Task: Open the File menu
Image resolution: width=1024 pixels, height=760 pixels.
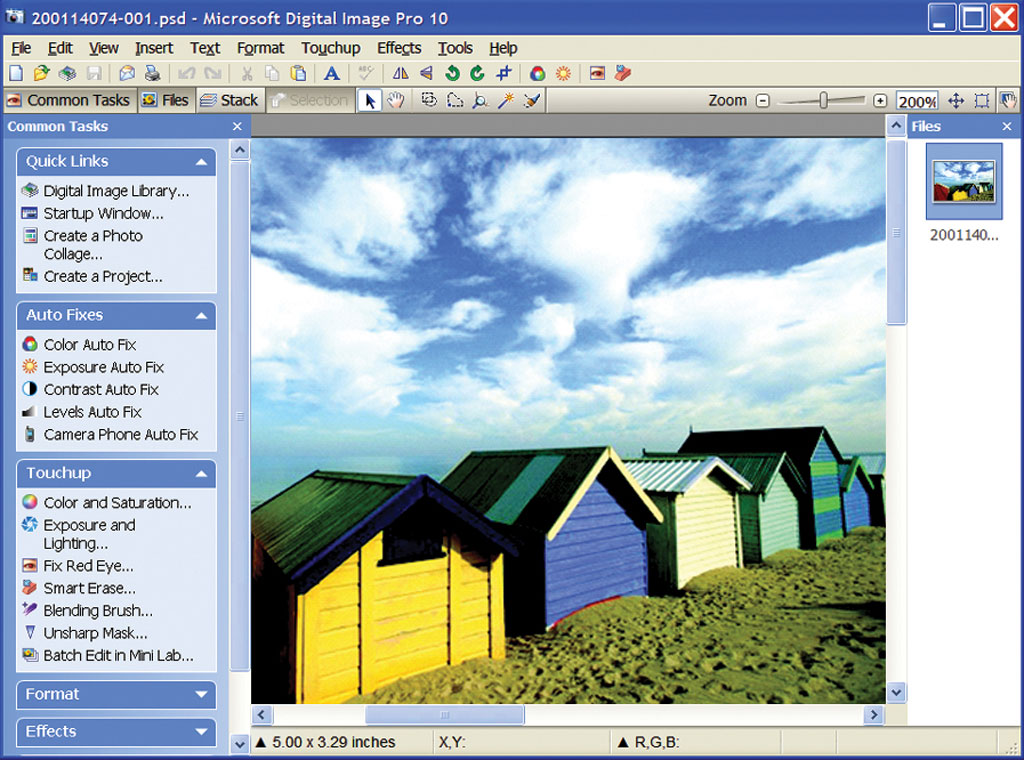Action: (21, 48)
